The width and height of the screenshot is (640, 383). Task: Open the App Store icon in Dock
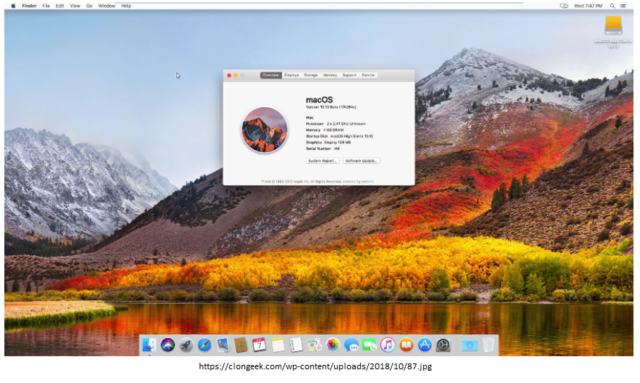coord(424,345)
